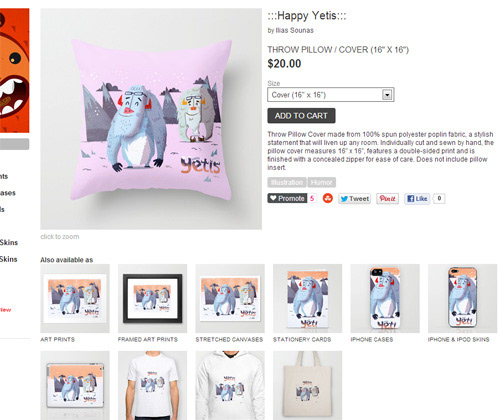Open the Framed Art Prints thumbnail

[152, 298]
